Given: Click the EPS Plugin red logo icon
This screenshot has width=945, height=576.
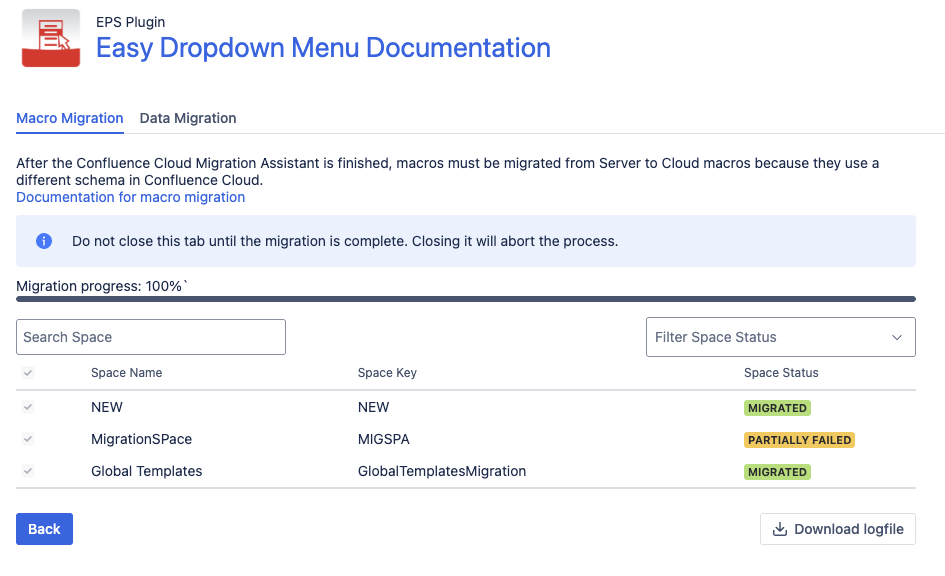Looking at the screenshot, I should point(51,38).
